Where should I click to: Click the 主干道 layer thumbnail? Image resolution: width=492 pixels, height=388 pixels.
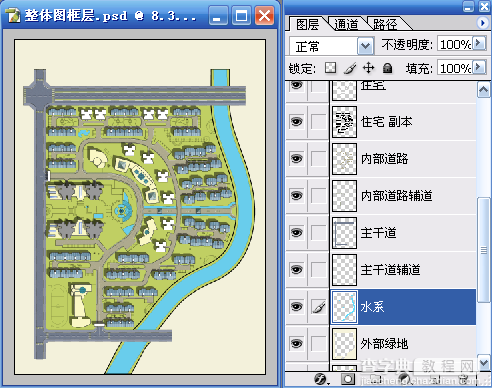(344, 233)
